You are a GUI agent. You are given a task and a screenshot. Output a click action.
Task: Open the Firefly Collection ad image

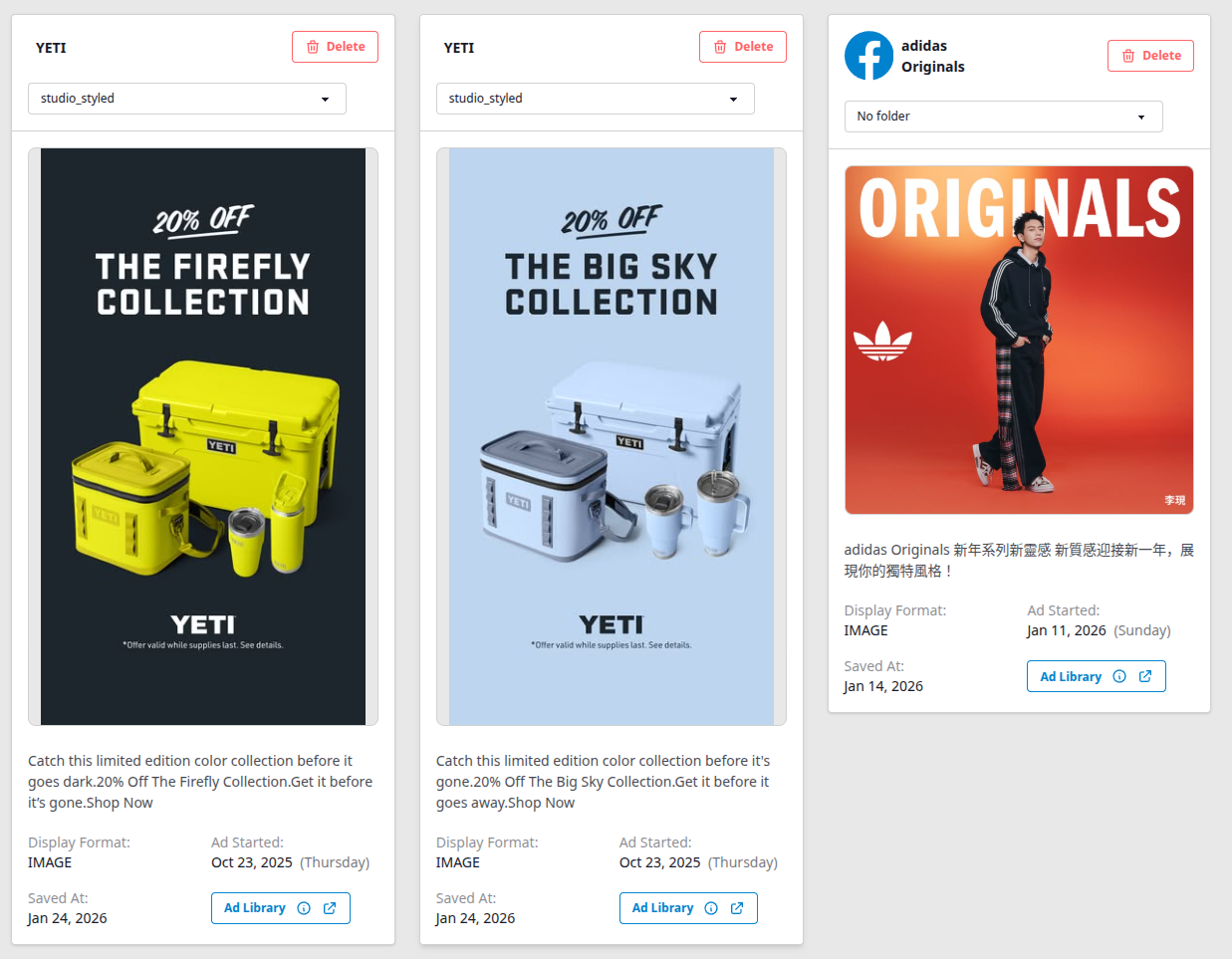[203, 436]
